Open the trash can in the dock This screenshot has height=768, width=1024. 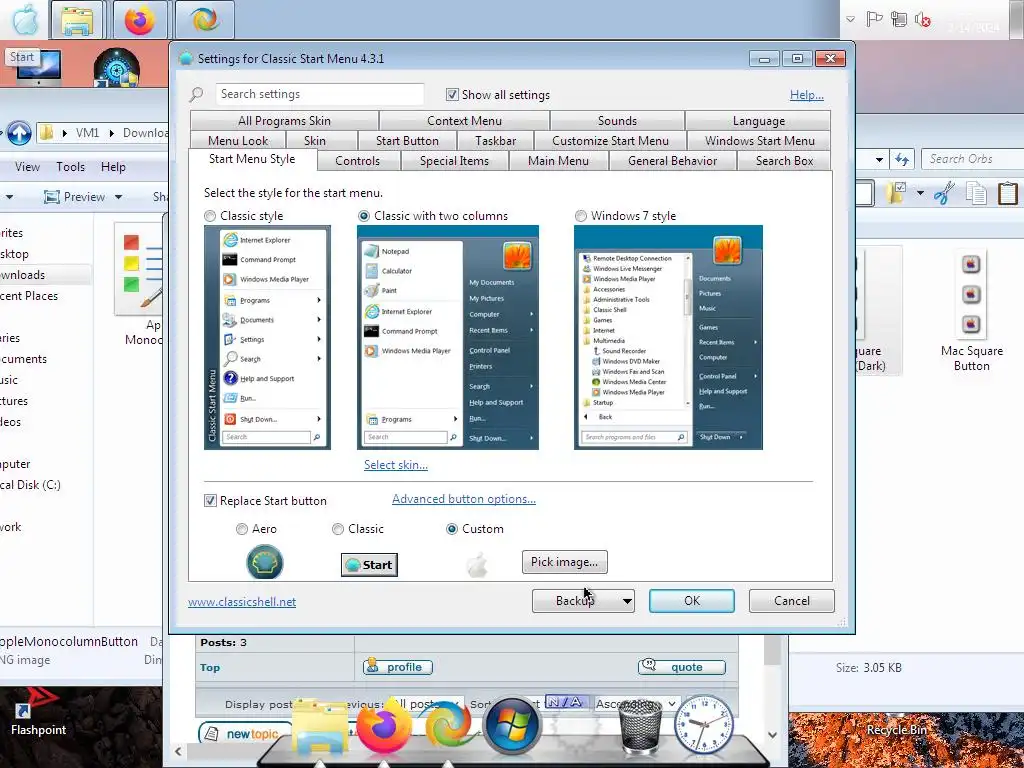[x=640, y=726]
